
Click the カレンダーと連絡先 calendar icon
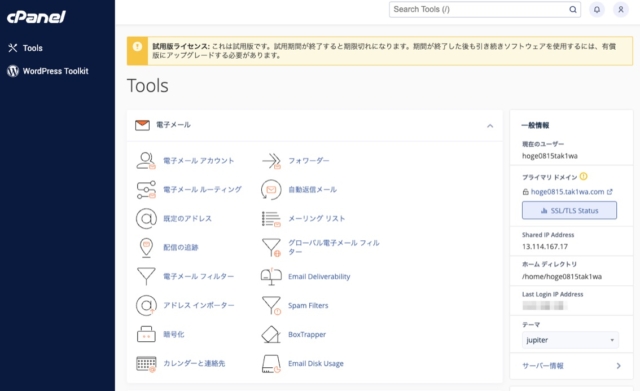point(146,363)
